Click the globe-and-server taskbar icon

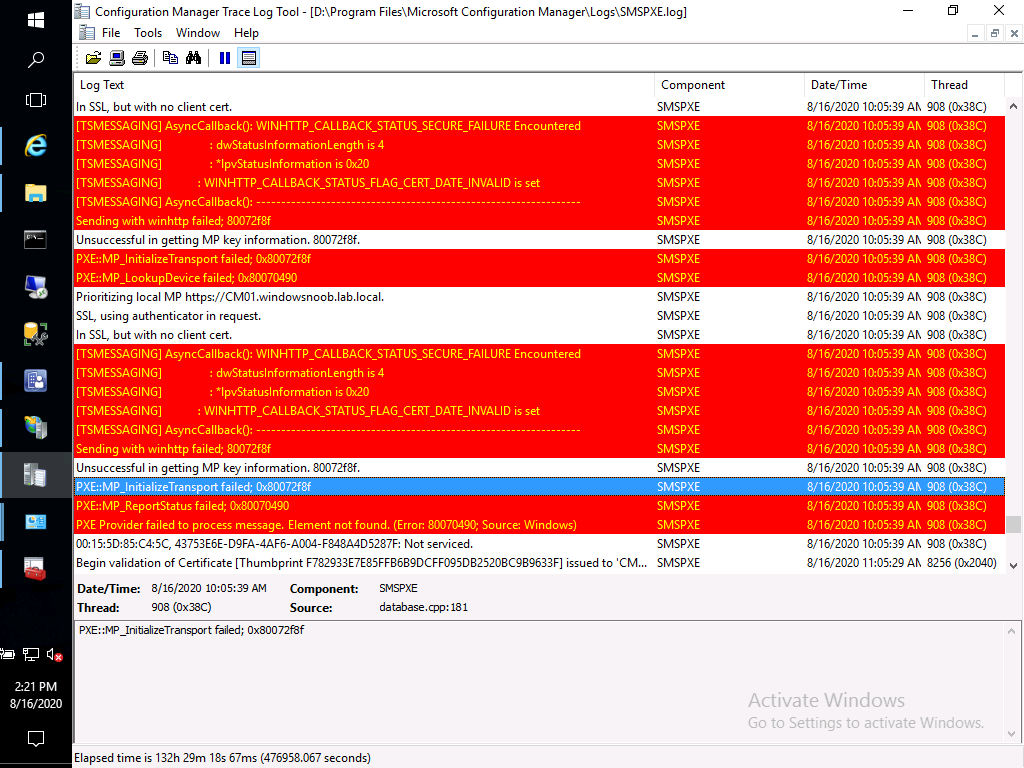coord(36,428)
